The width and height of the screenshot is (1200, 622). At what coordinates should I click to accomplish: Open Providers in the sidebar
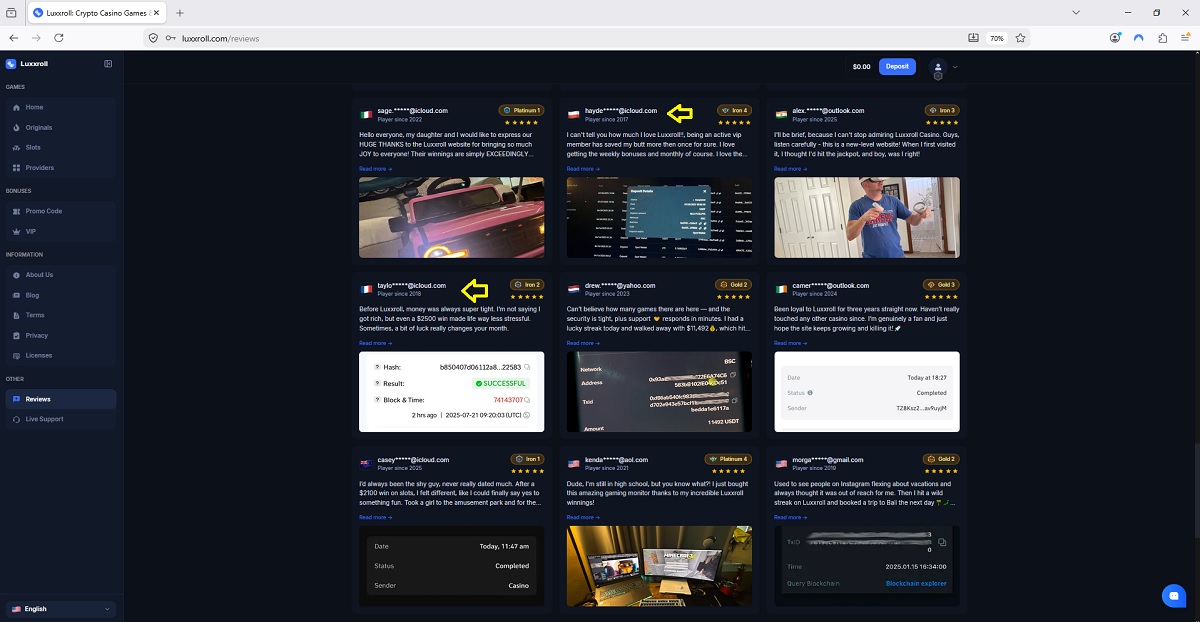tap(60, 167)
